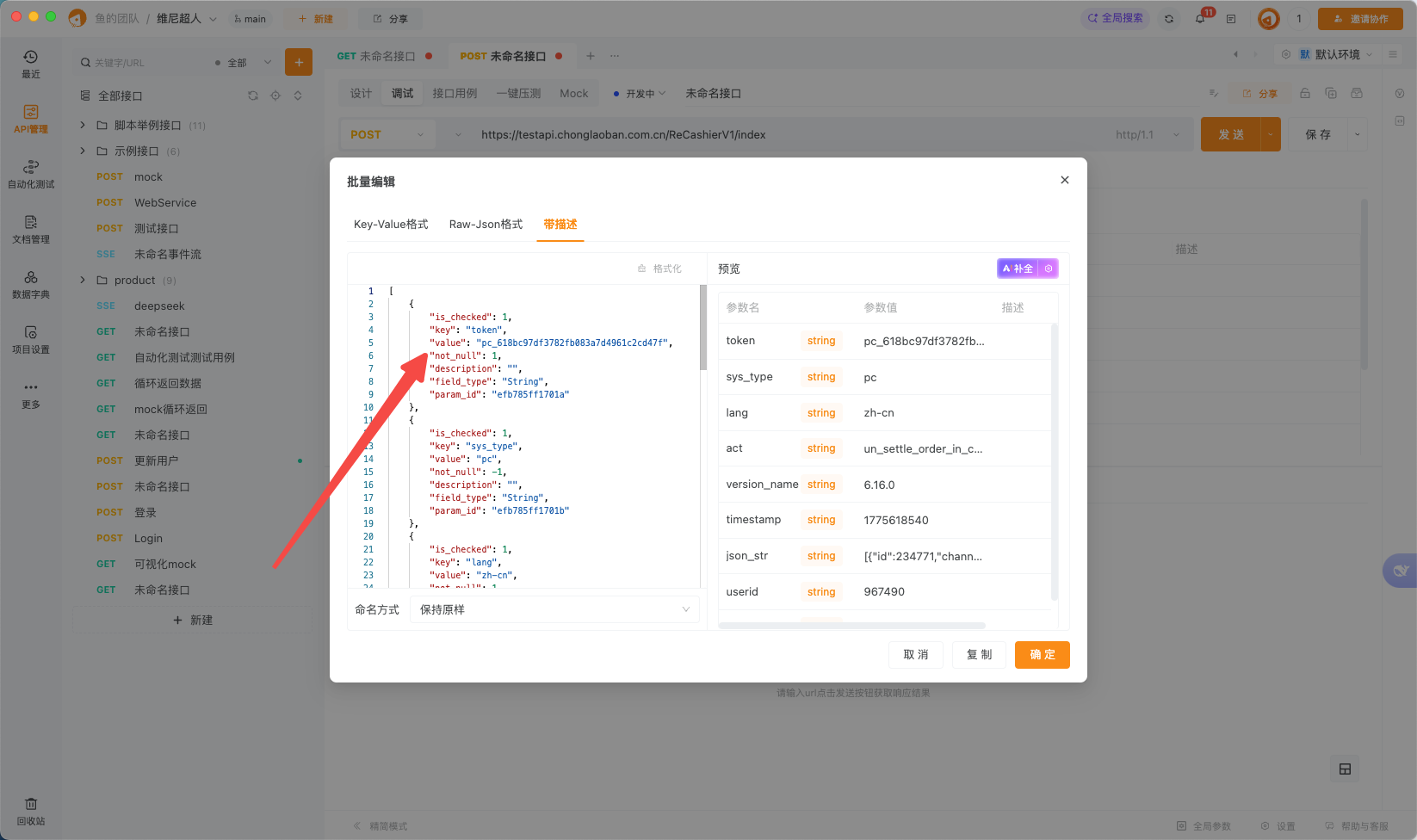Open the notification bell with 11 alerts
Screen dimensions: 1417x840
(1199, 18)
